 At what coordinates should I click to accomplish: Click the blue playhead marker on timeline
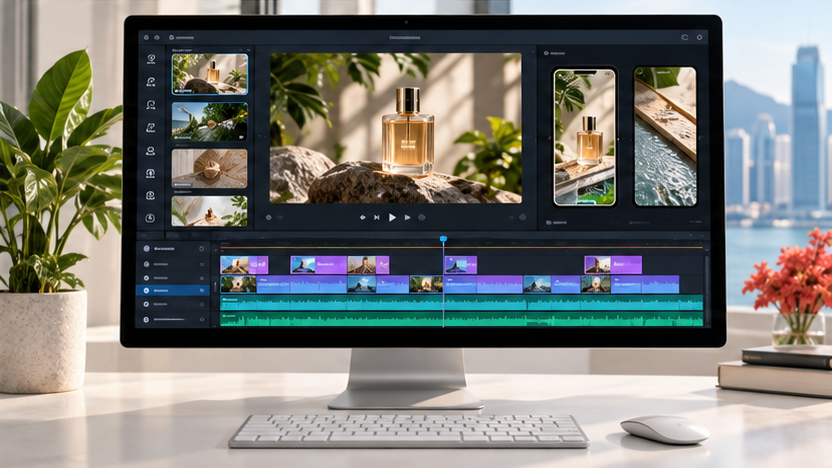click(x=444, y=240)
